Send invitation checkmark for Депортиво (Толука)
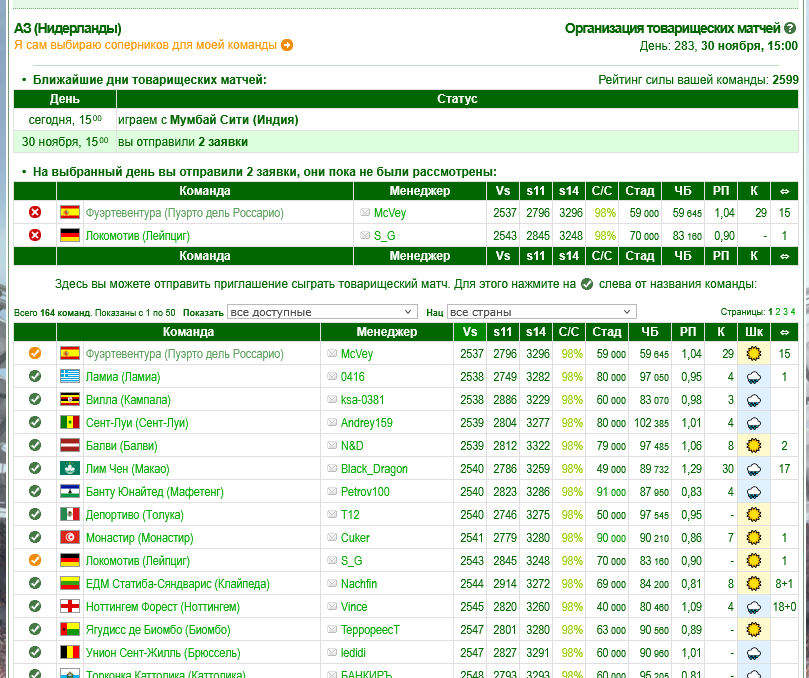This screenshot has width=809, height=678. [x=35, y=514]
